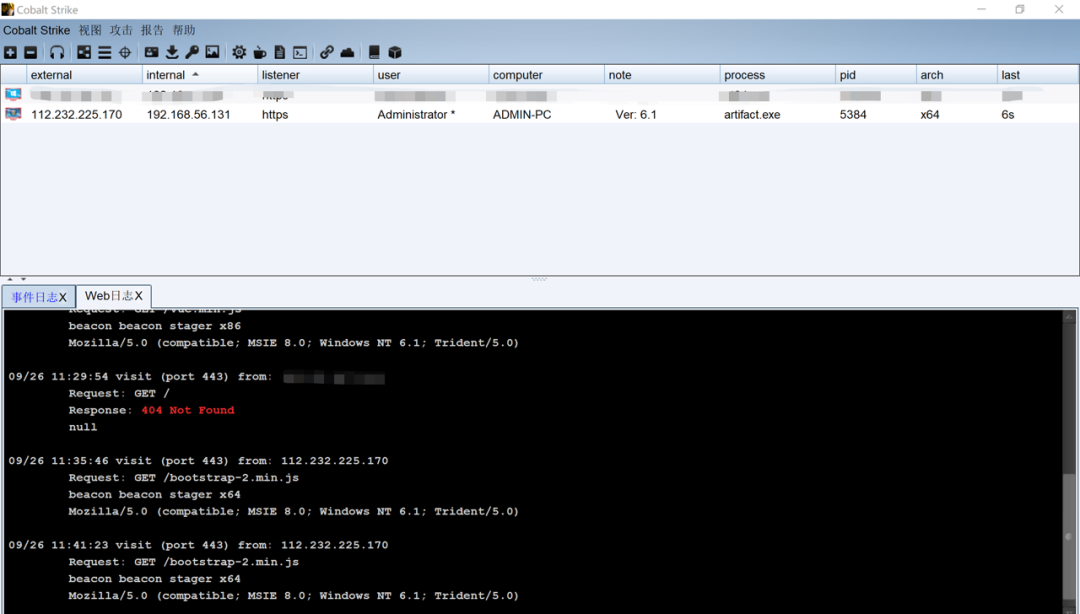
Task: Click the disconnect minus icon in toolbar
Action: (30, 52)
